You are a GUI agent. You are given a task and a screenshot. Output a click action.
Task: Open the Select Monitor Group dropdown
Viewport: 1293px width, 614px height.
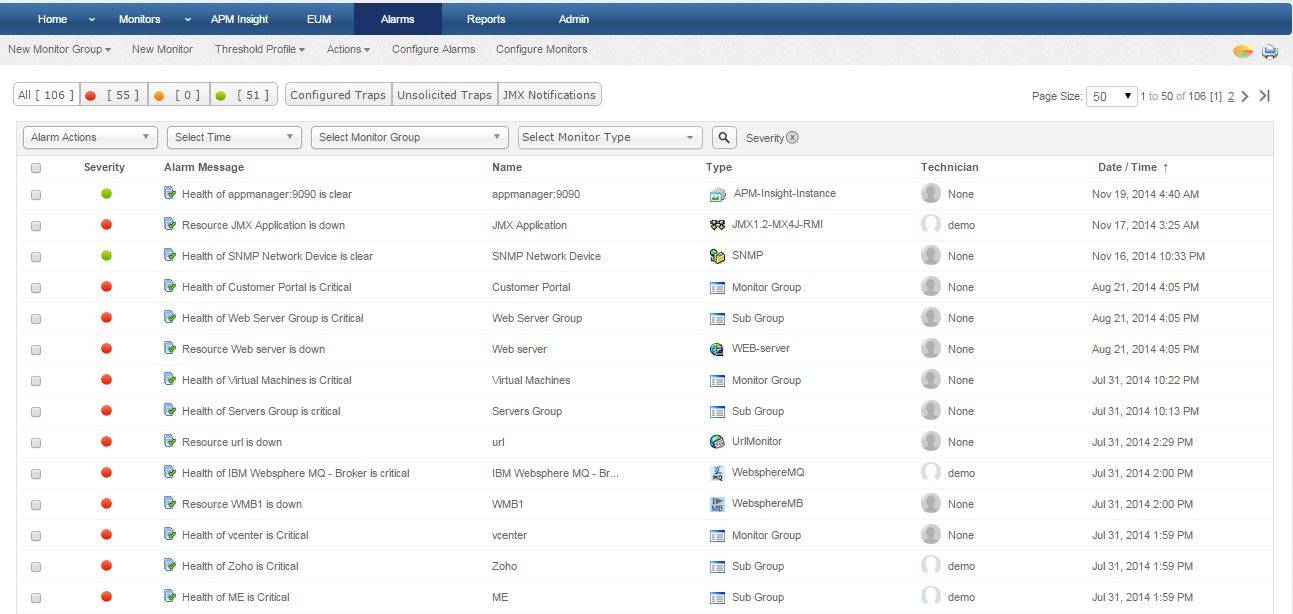[410, 137]
